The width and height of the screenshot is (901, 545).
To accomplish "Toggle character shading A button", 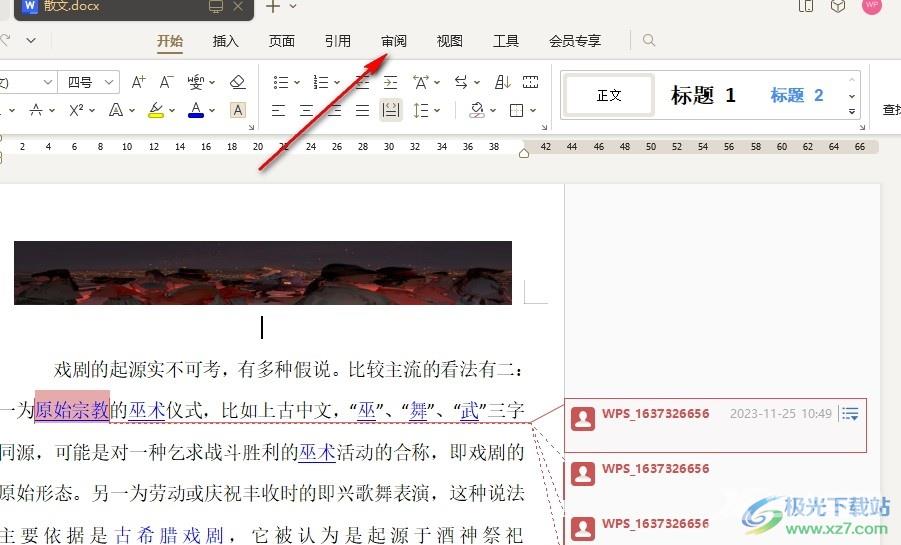I will tap(238, 110).
